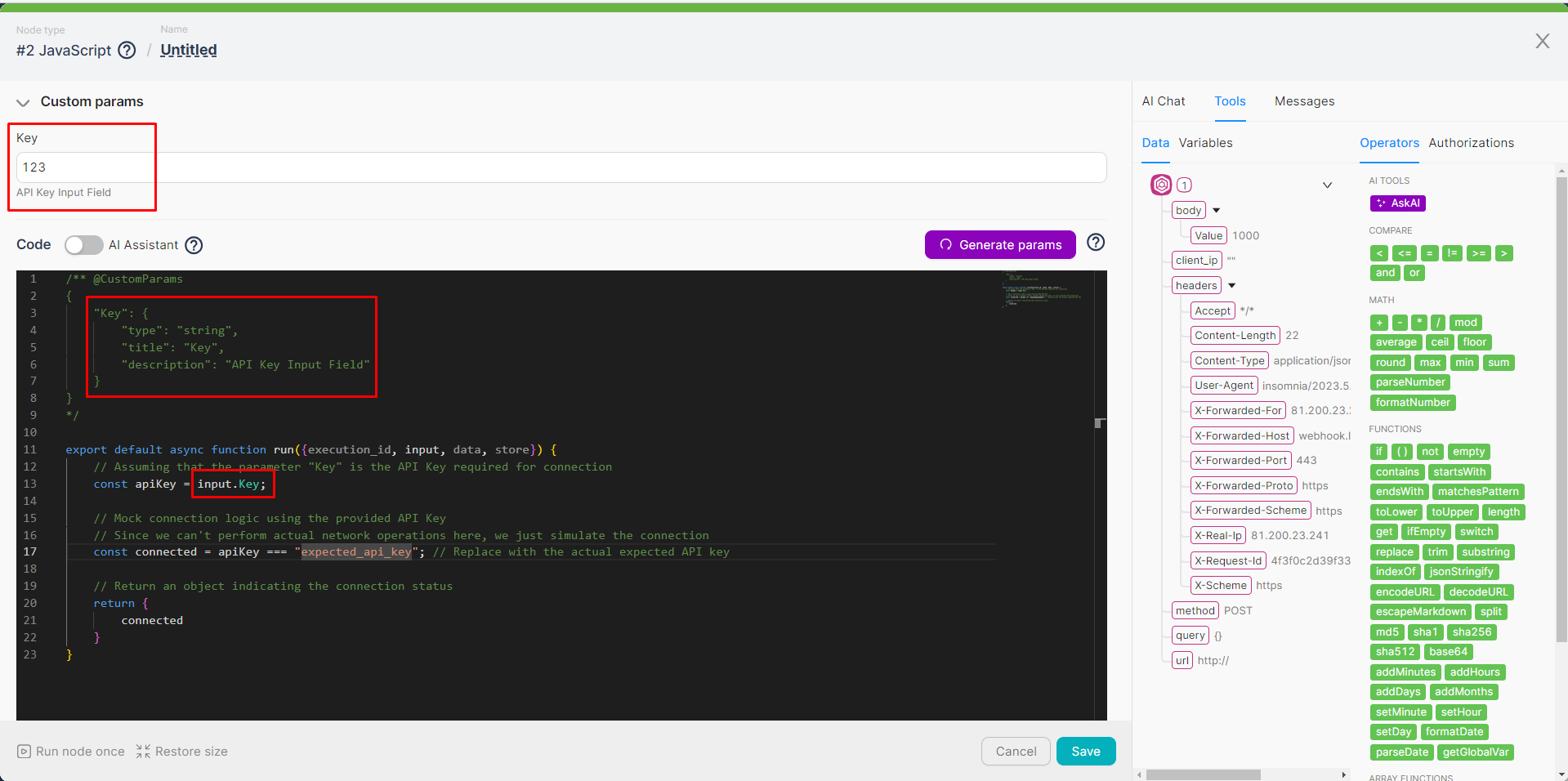
Task: Click into the Key input field
Action: pyautogui.click(x=561, y=167)
